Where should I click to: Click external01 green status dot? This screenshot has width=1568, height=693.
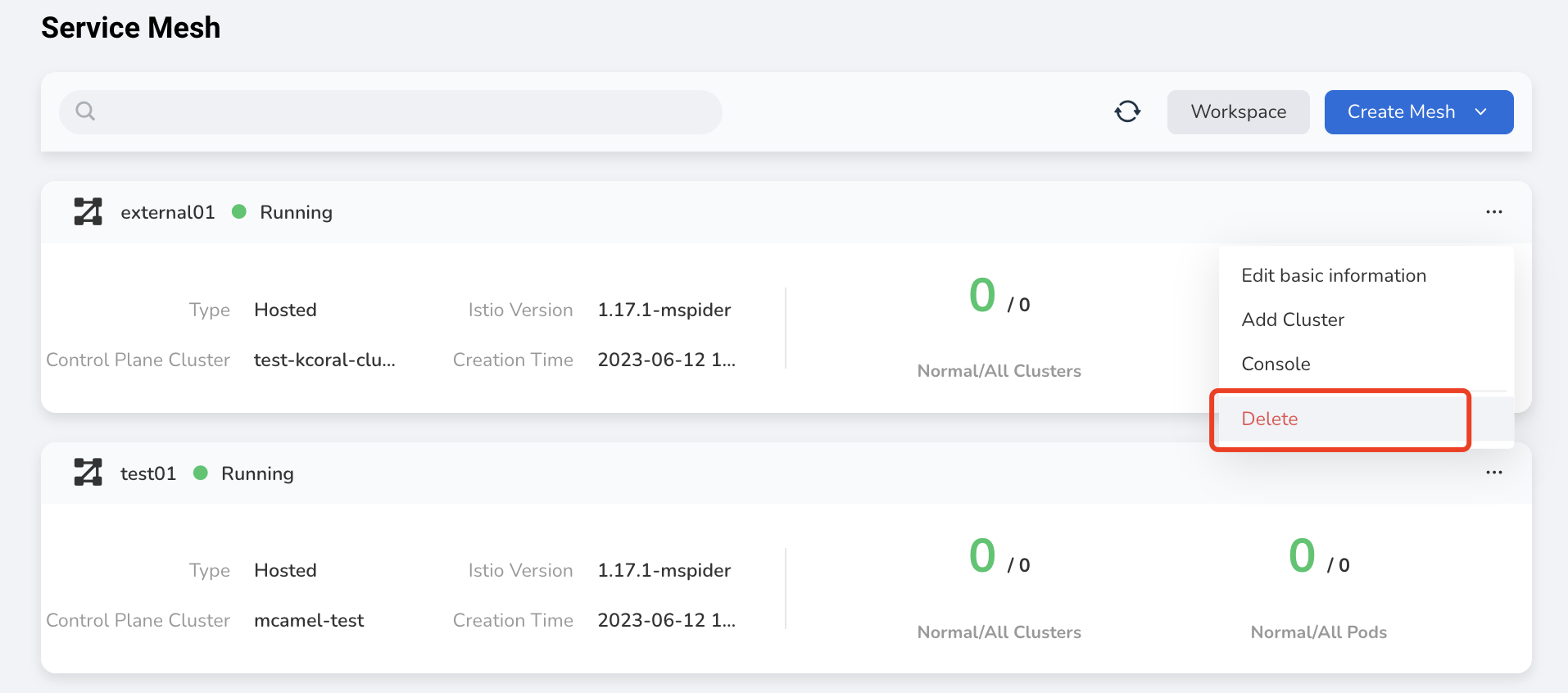[x=239, y=211]
